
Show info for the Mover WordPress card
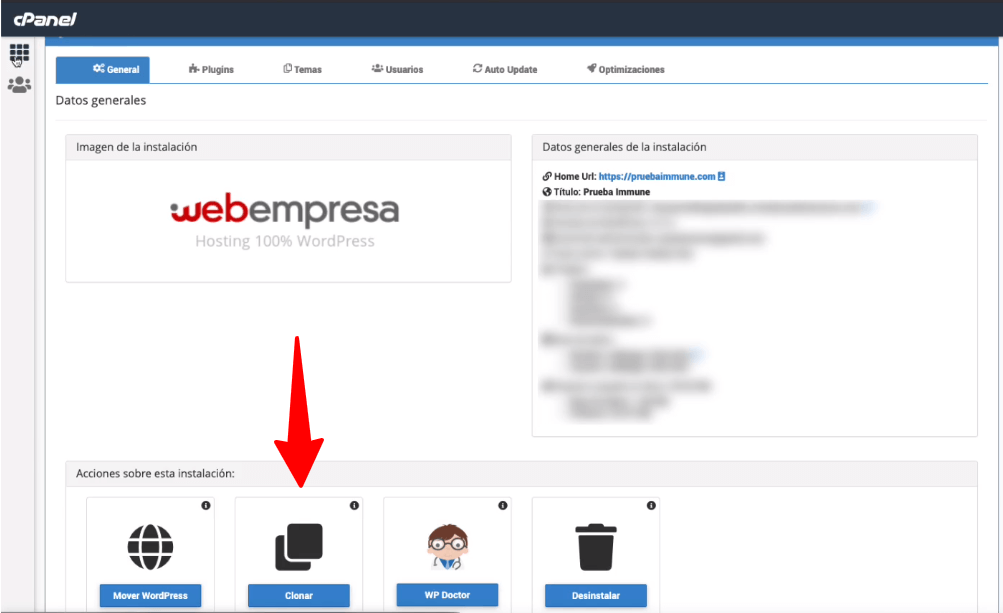(x=205, y=506)
